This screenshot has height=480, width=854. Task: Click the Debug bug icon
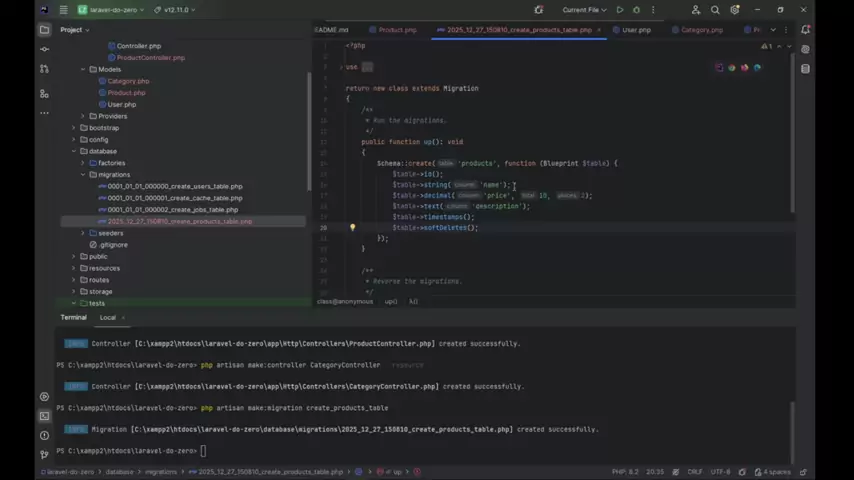[x=636, y=10]
